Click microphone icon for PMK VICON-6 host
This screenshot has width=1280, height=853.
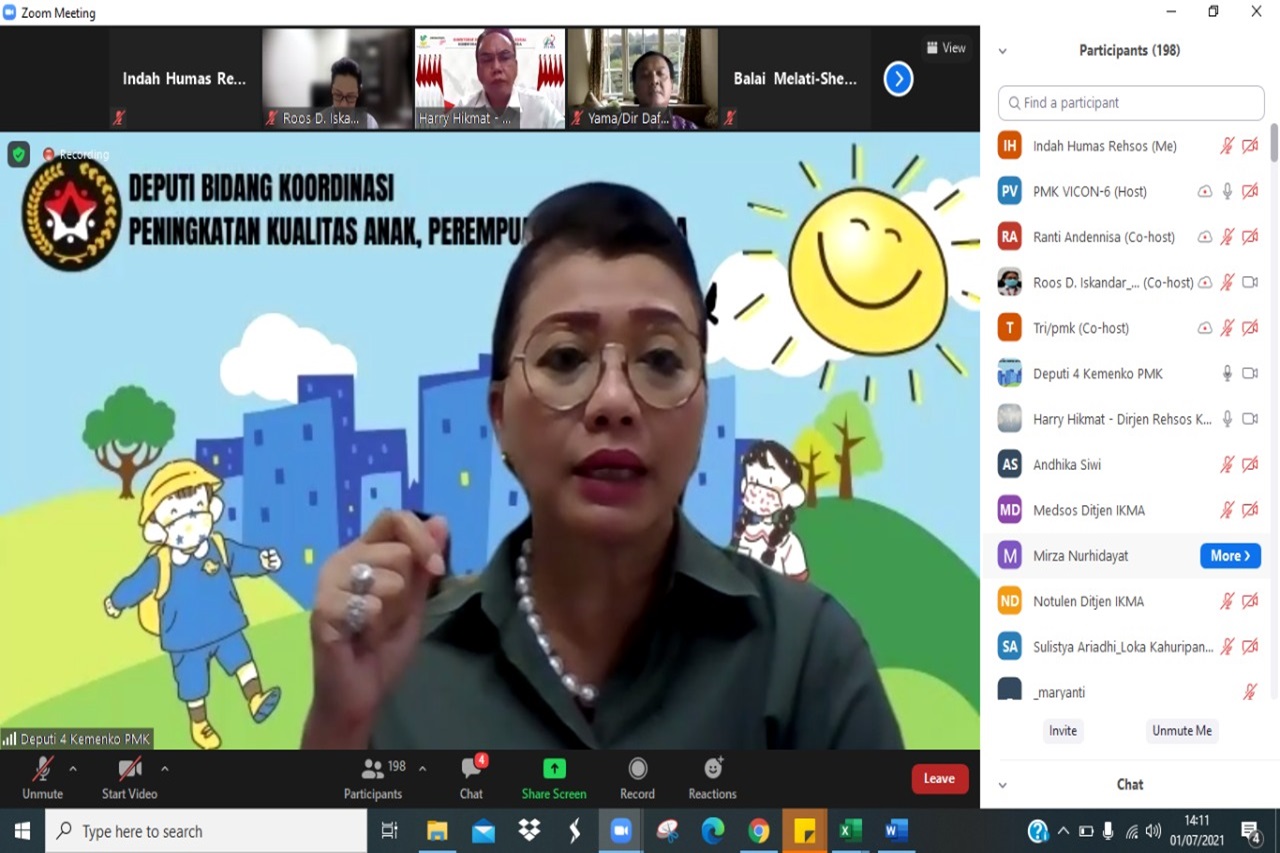1227,191
